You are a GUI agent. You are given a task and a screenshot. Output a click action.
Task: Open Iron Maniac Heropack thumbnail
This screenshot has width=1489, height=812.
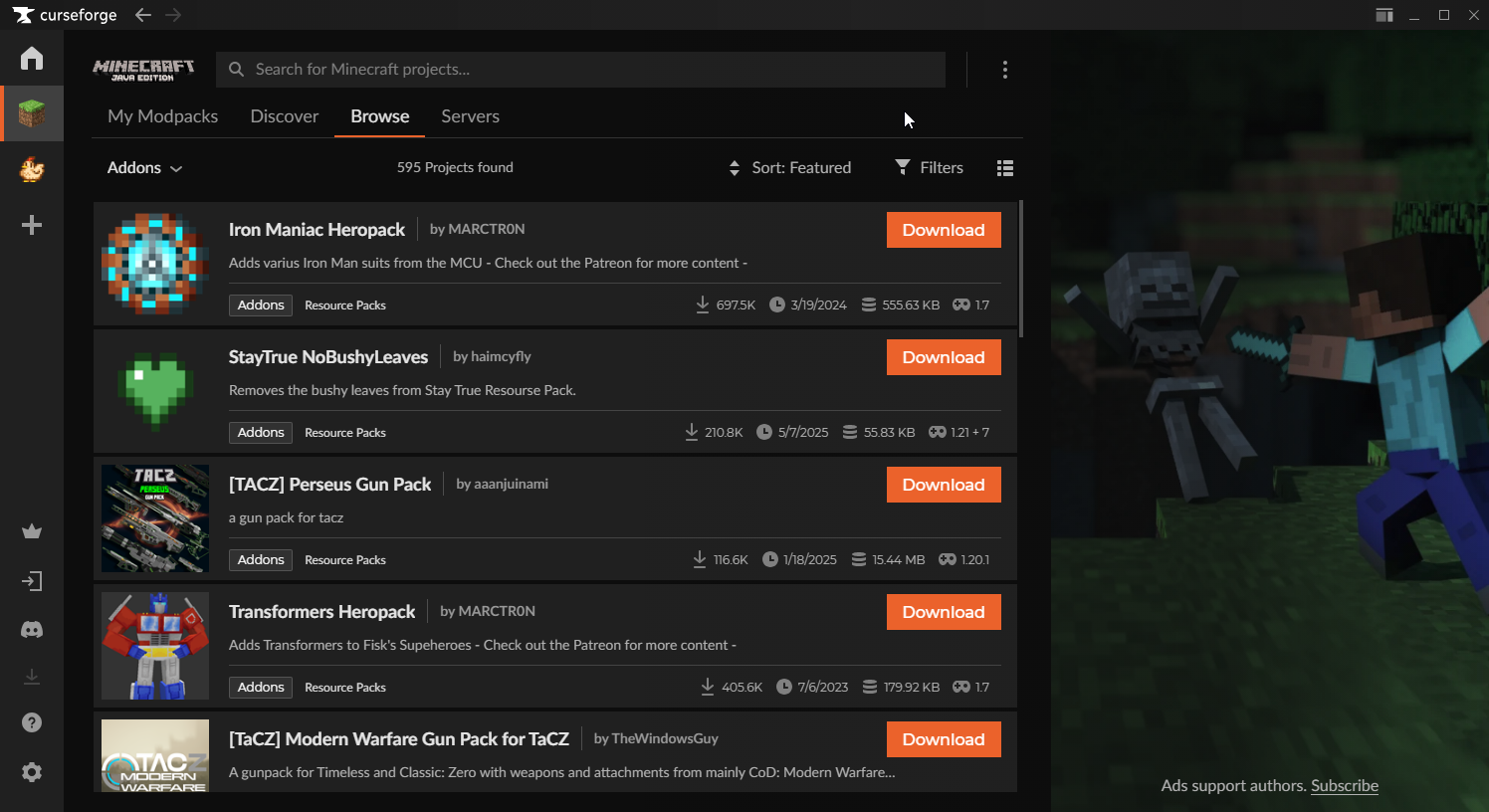[x=155, y=264]
